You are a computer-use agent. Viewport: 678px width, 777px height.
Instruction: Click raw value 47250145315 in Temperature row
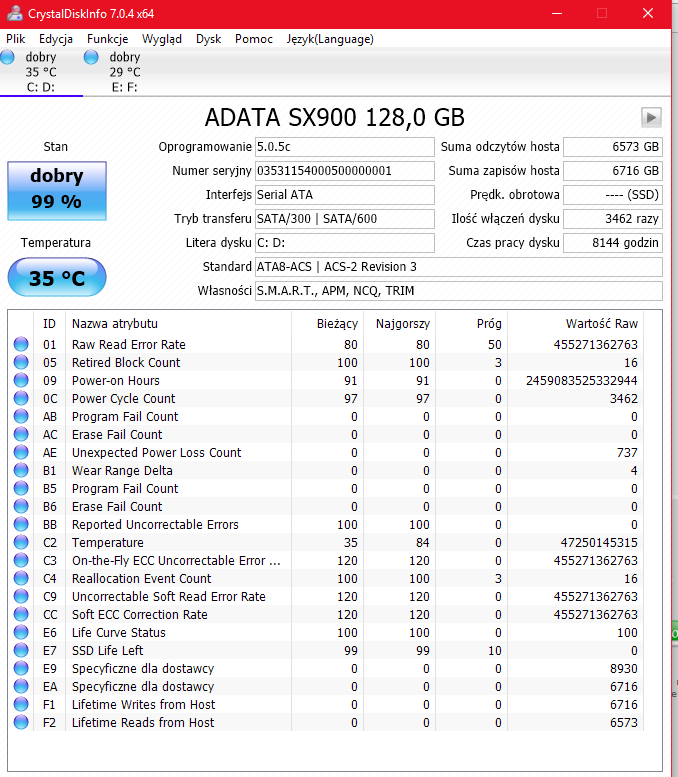[599, 543]
